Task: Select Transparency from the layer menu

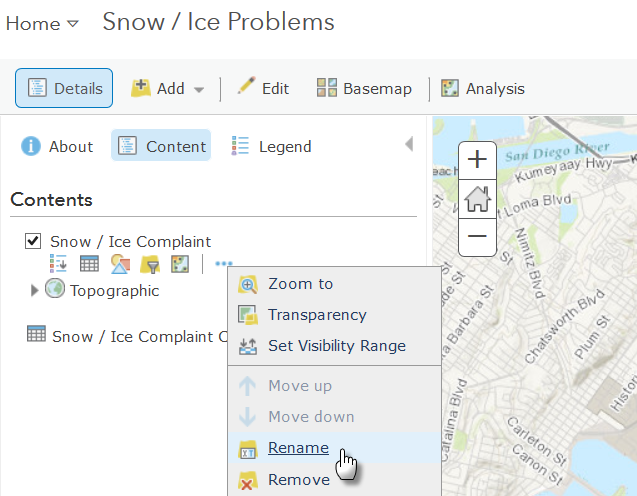Action: (317, 315)
